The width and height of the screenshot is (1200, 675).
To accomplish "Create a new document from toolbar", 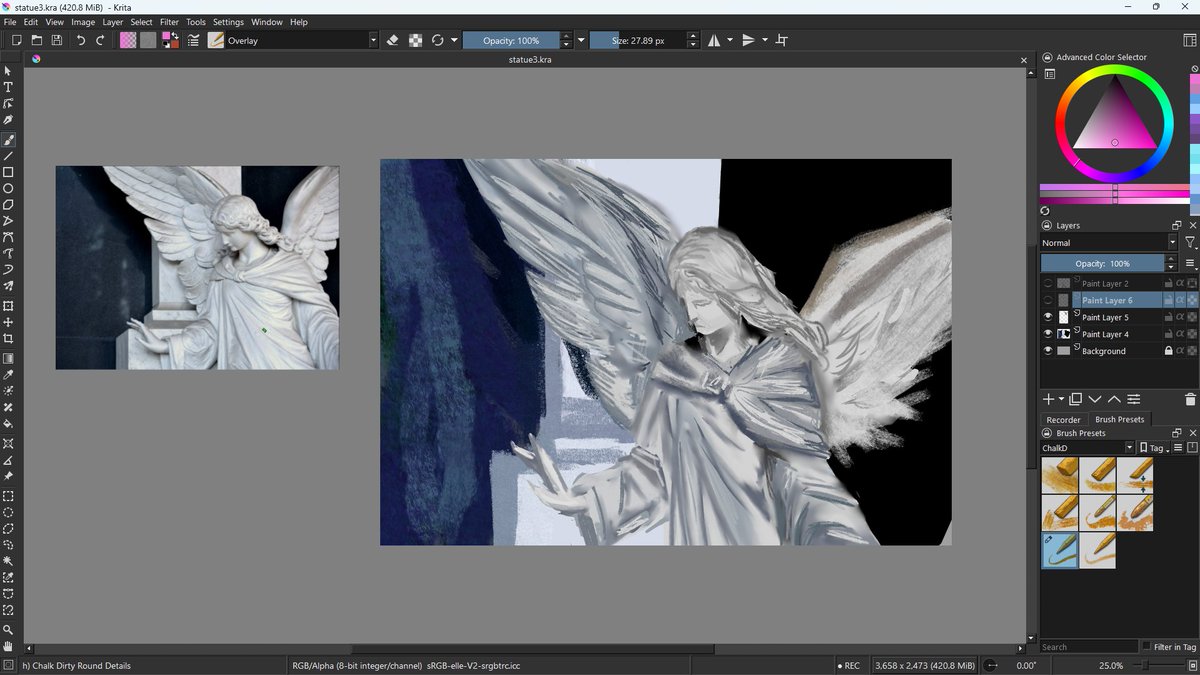I will [x=16, y=40].
